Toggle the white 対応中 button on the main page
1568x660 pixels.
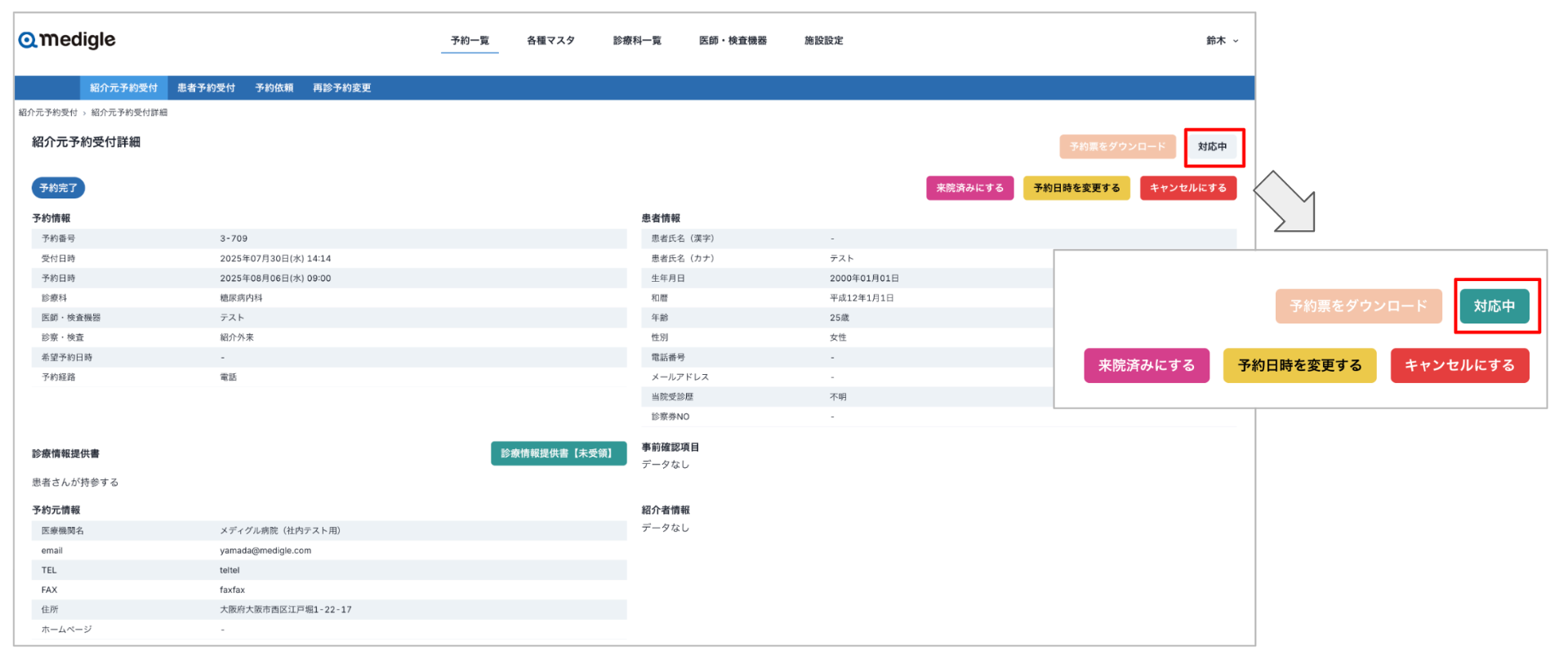(1212, 146)
